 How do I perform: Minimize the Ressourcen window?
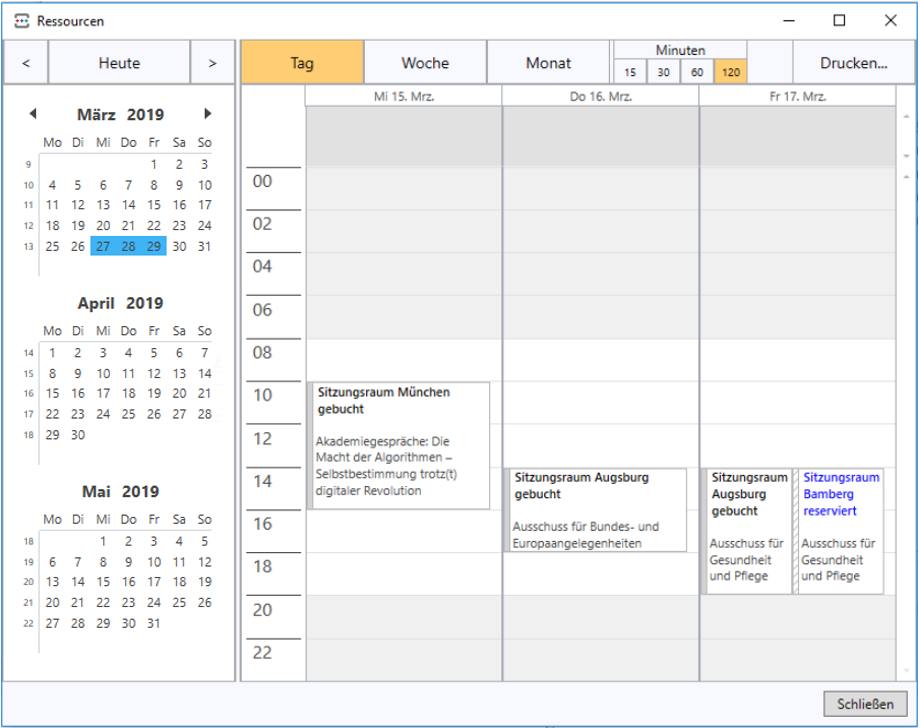(x=789, y=21)
